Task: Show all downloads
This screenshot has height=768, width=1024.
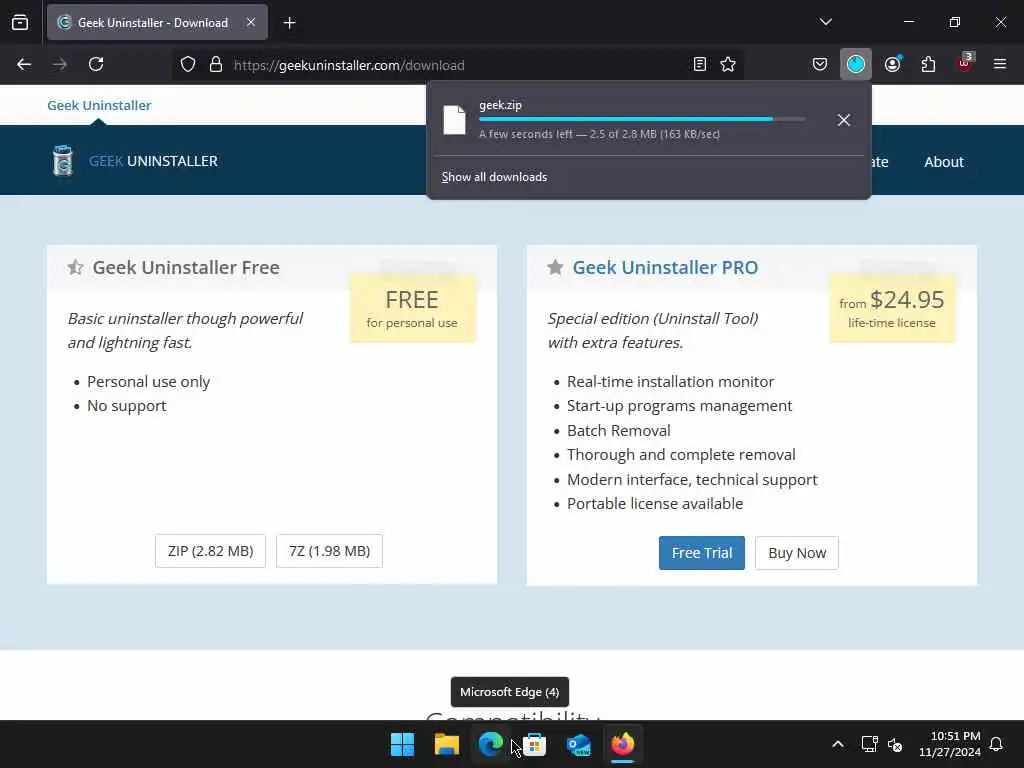Action: [494, 177]
